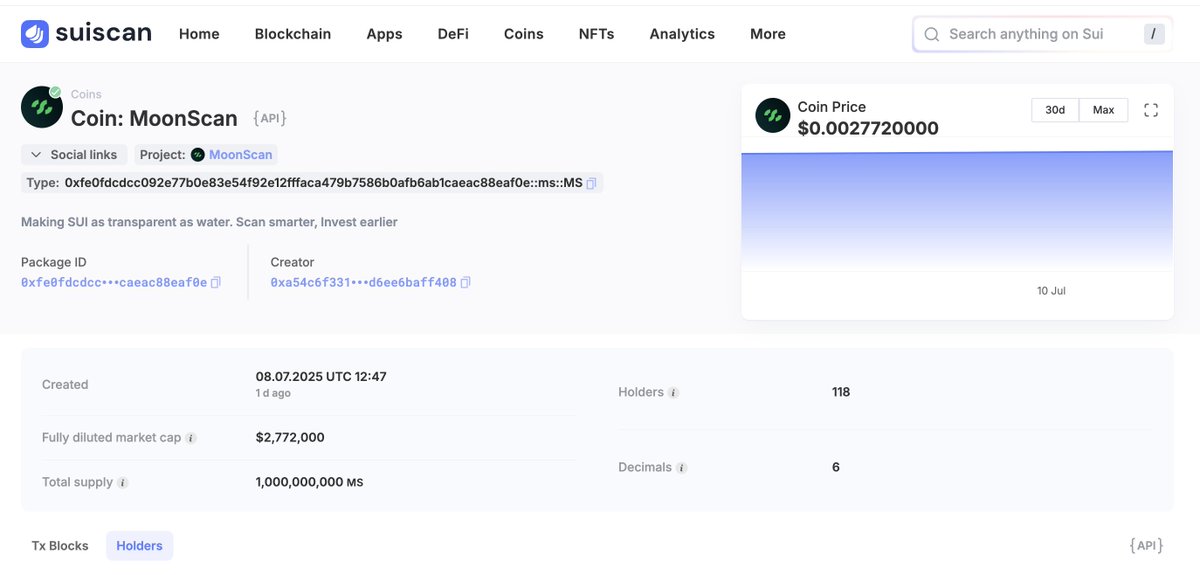Click the 1,000,000,000 MS supply value
The image size is (1200, 575).
tap(309, 483)
